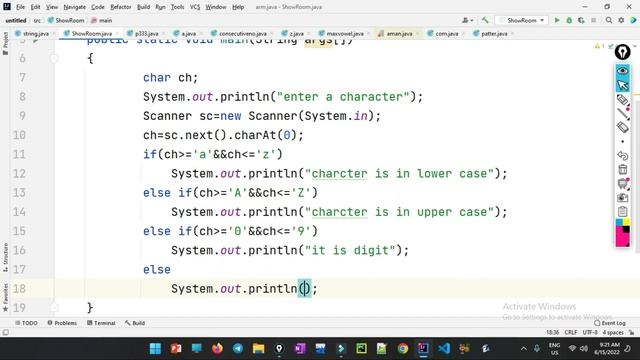Open the Help menu
640x360 pixels.
[x=238, y=7]
